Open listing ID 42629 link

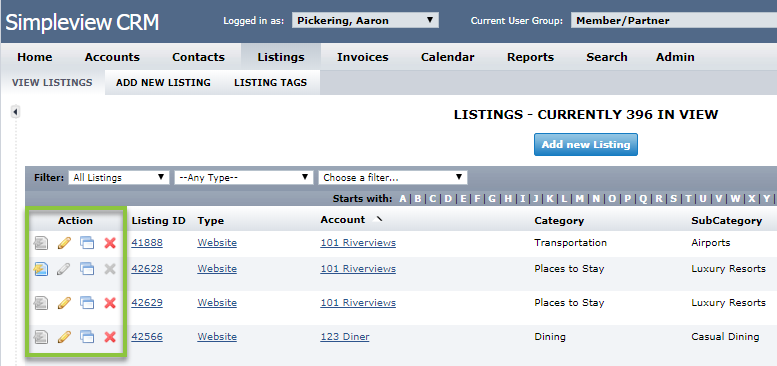click(x=147, y=303)
